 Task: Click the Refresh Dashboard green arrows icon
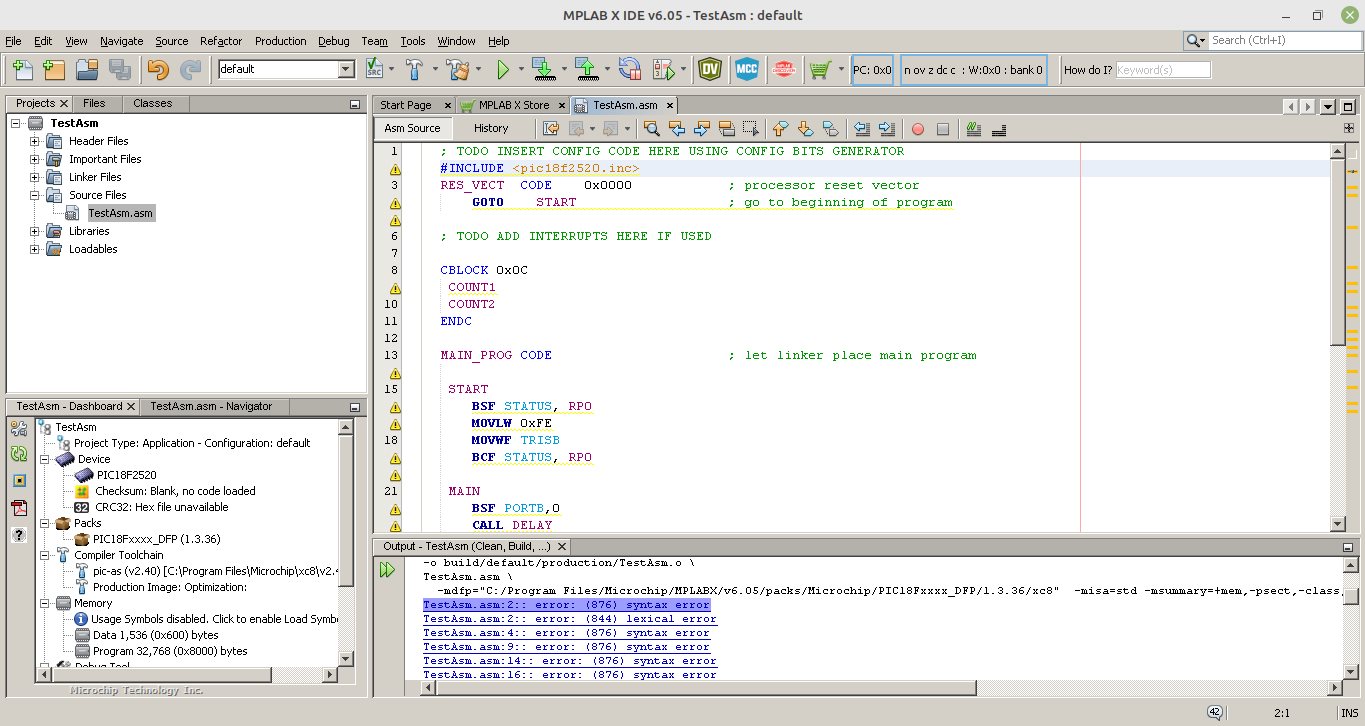tap(19, 454)
